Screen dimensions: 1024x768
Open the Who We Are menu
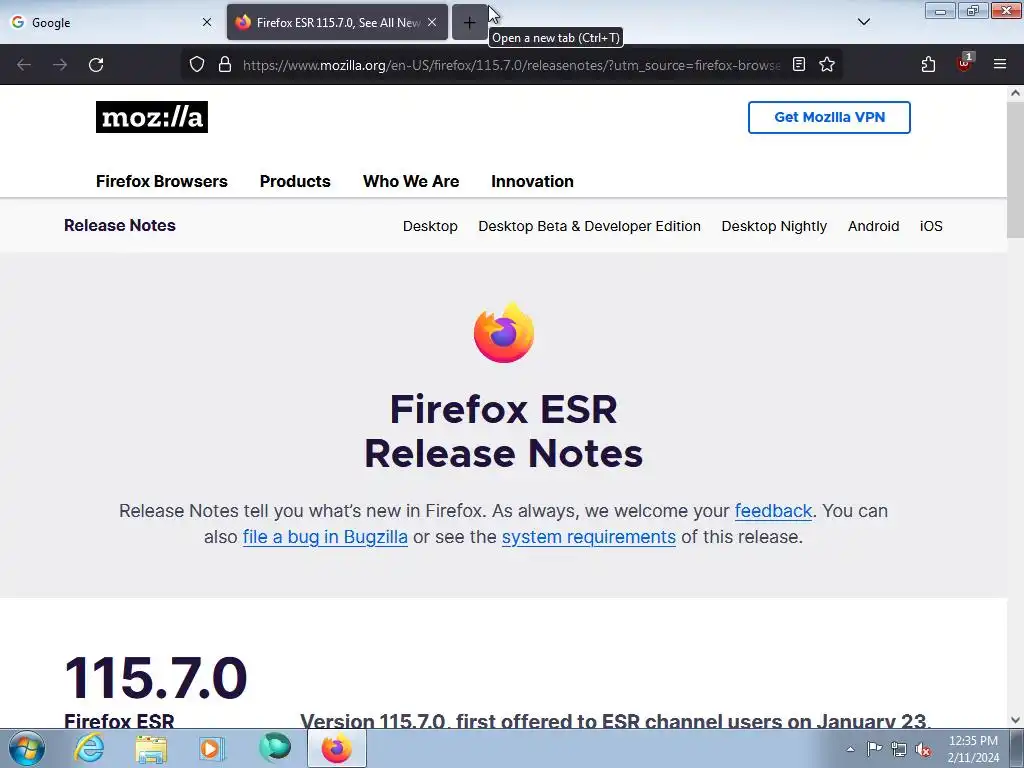tap(411, 182)
